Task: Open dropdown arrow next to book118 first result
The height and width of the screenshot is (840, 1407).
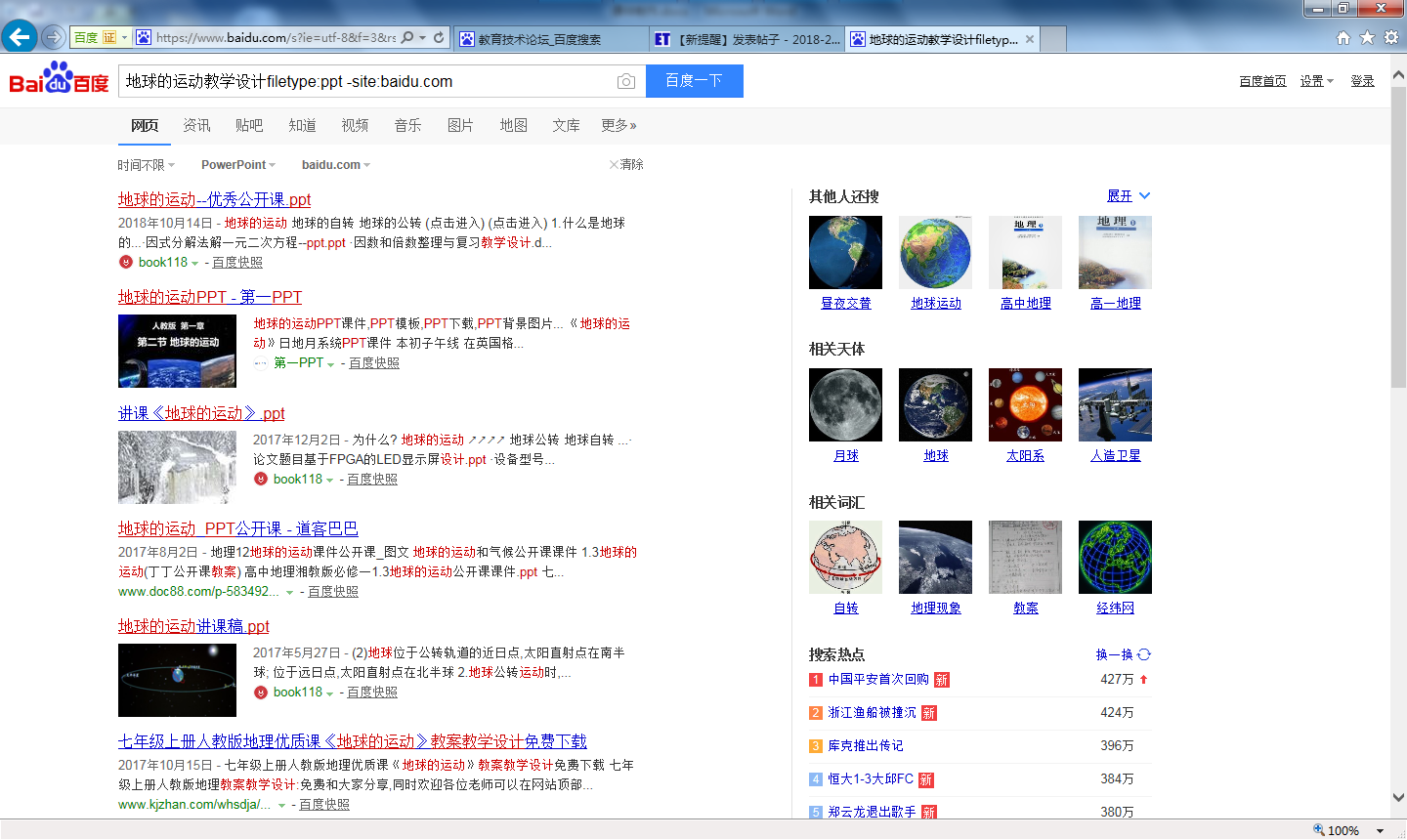Action: 195,264
